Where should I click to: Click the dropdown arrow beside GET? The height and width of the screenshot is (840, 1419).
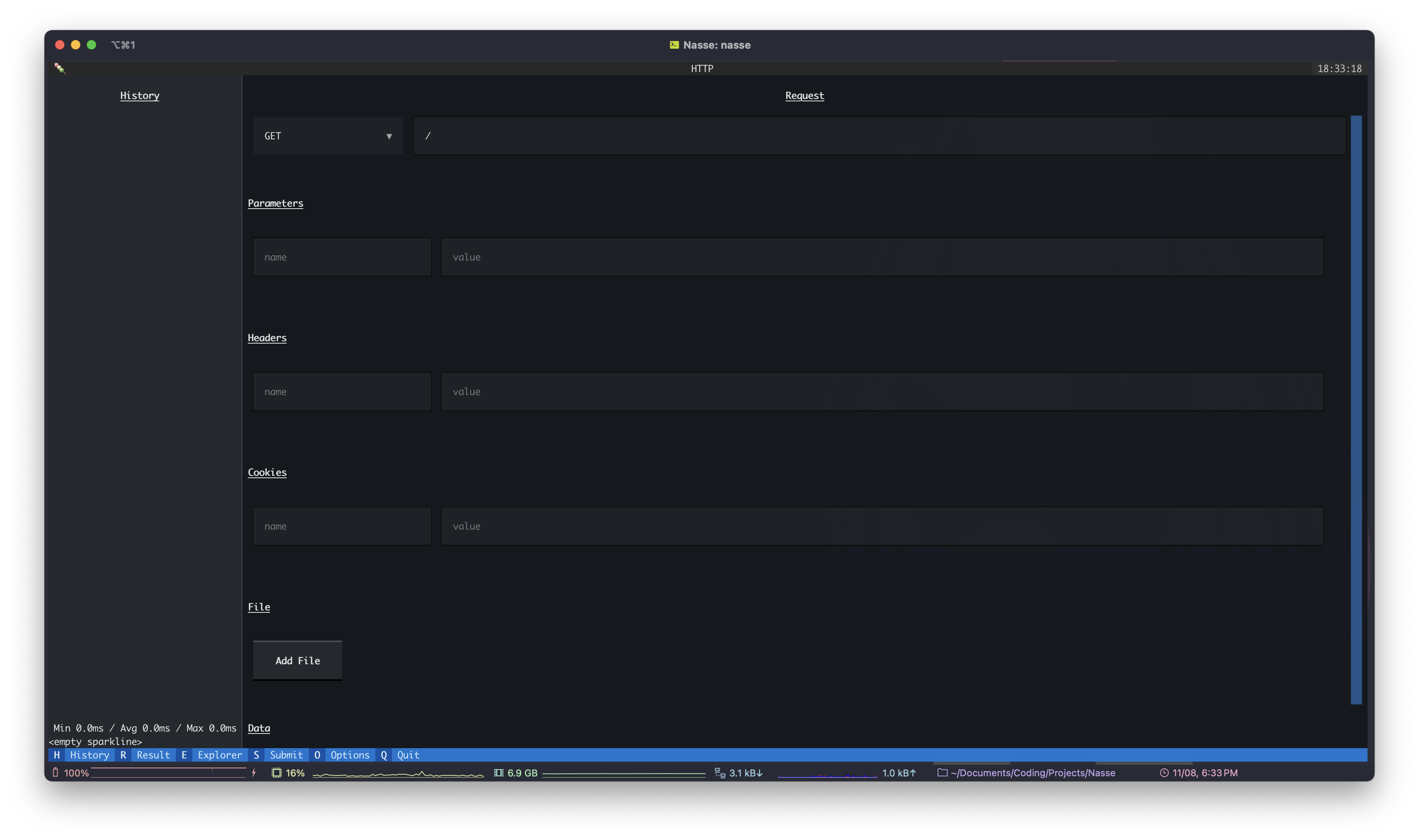point(389,137)
